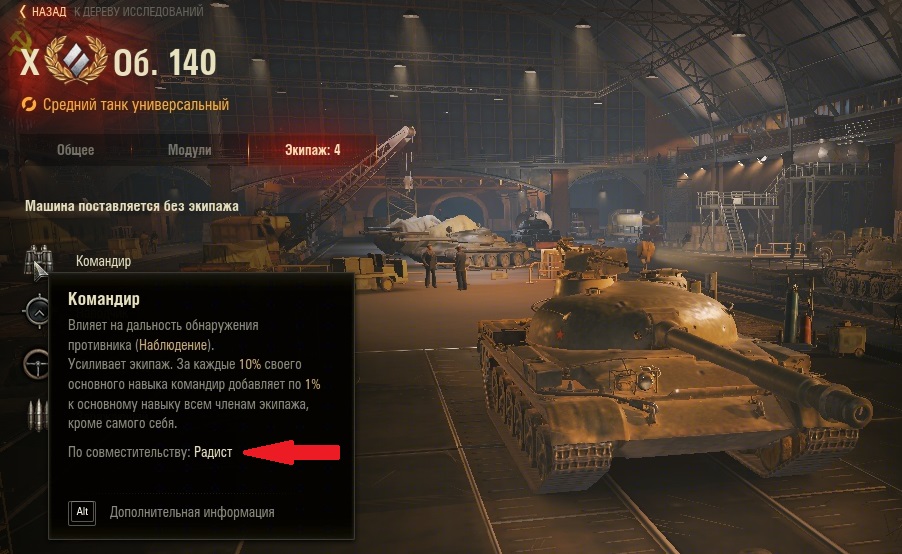The width and height of the screenshot is (902, 554).
Task: Open the К ДЕРЕВУ ИССЛЕДОВАНИЙ link
Action: coord(138,12)
